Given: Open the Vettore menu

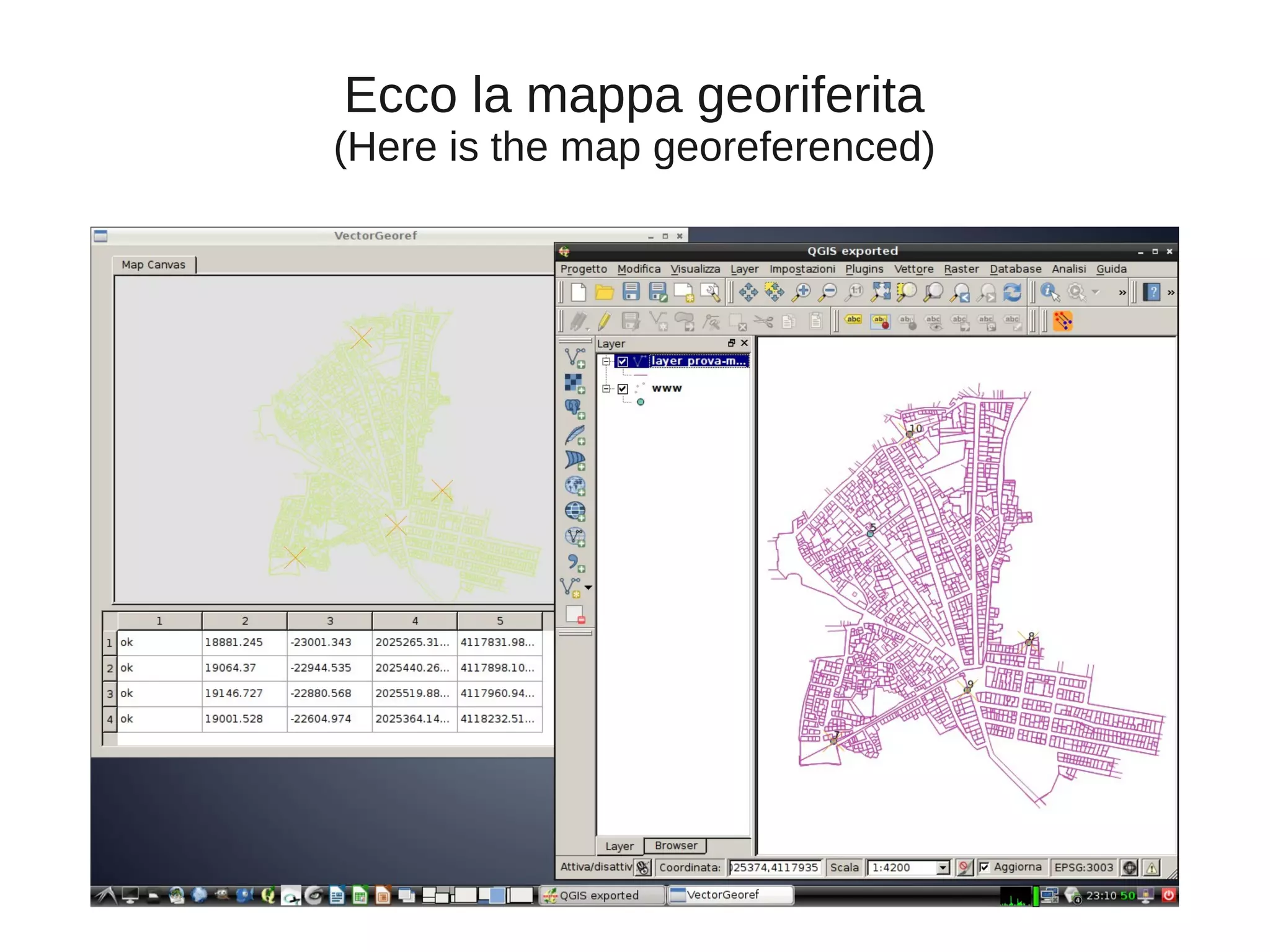Looking at the screenshot, I should click(913, 269).
